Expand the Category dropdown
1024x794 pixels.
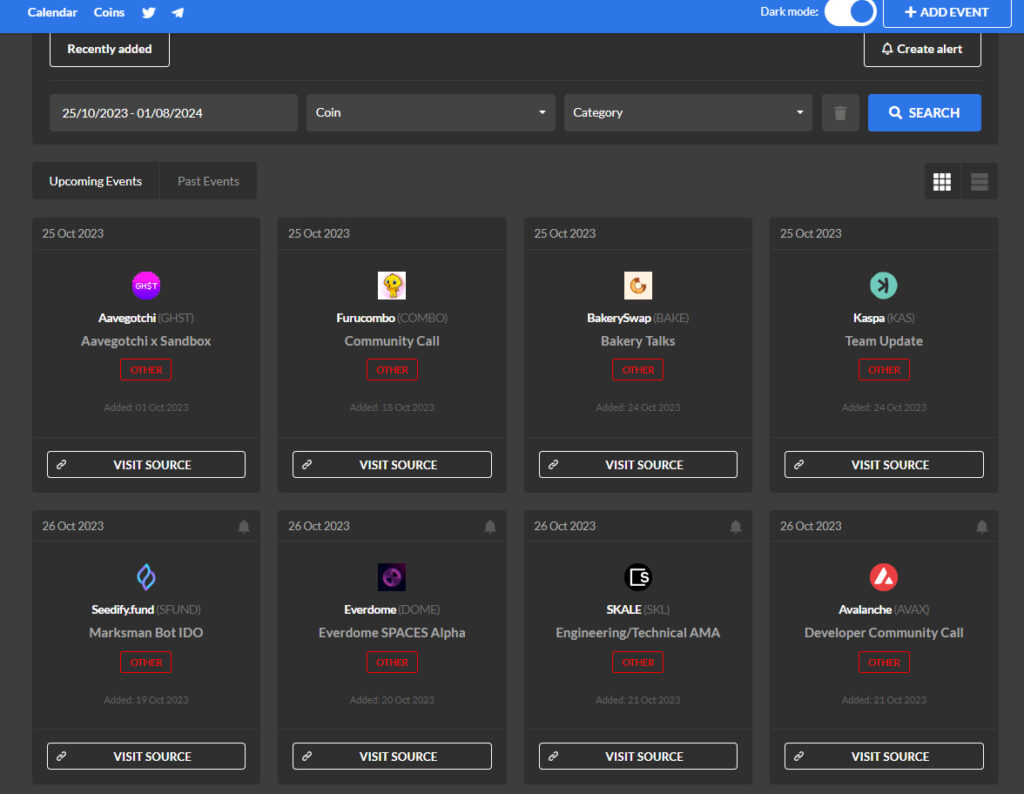tap(688, 112)
